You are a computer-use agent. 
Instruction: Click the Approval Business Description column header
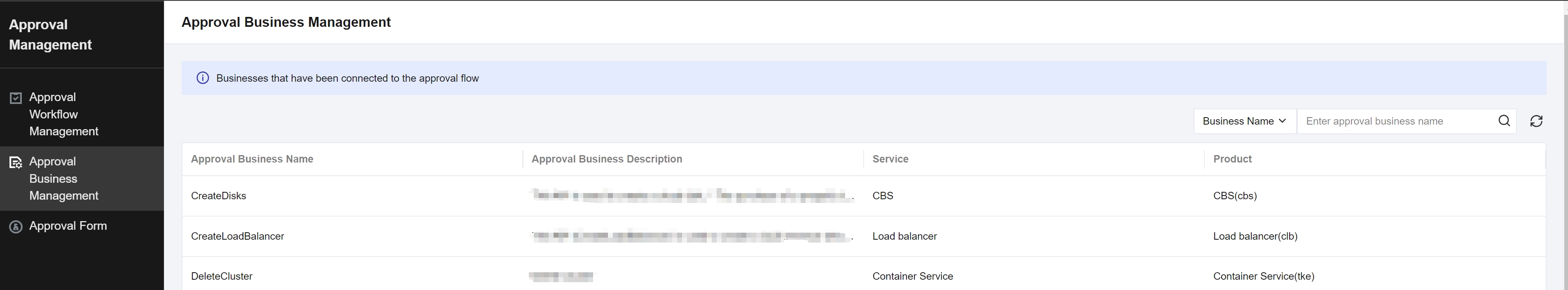(607, 159)
